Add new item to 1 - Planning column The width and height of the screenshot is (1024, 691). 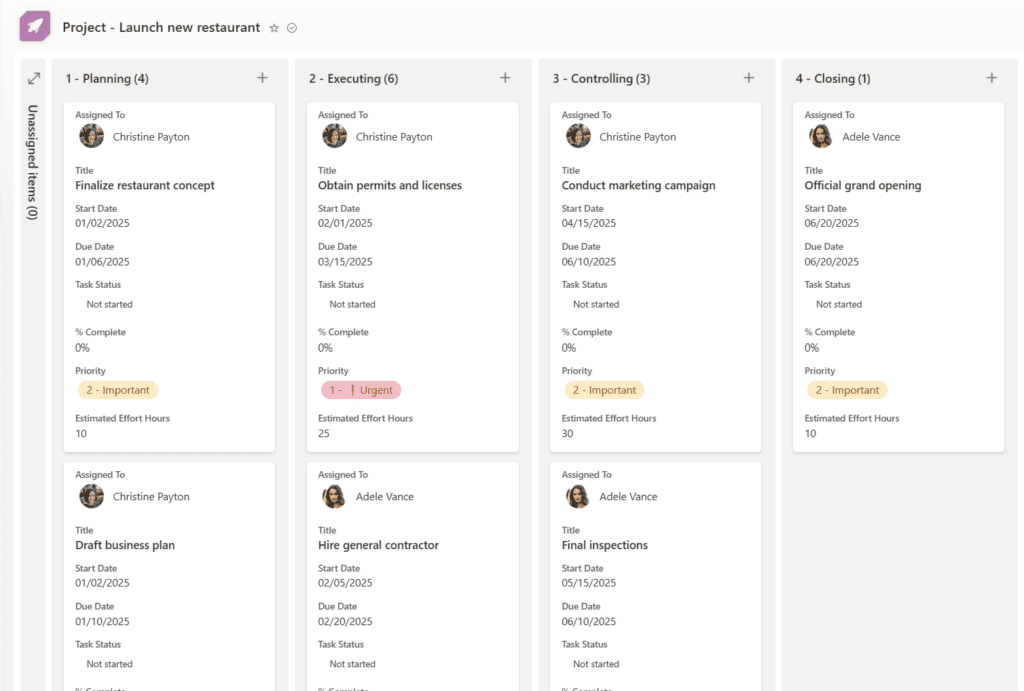[263, 78]
